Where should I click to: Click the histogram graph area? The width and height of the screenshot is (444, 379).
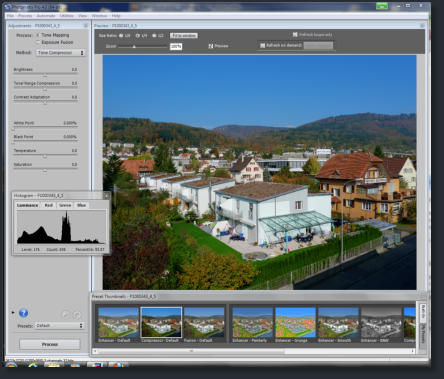click(61, 227)
